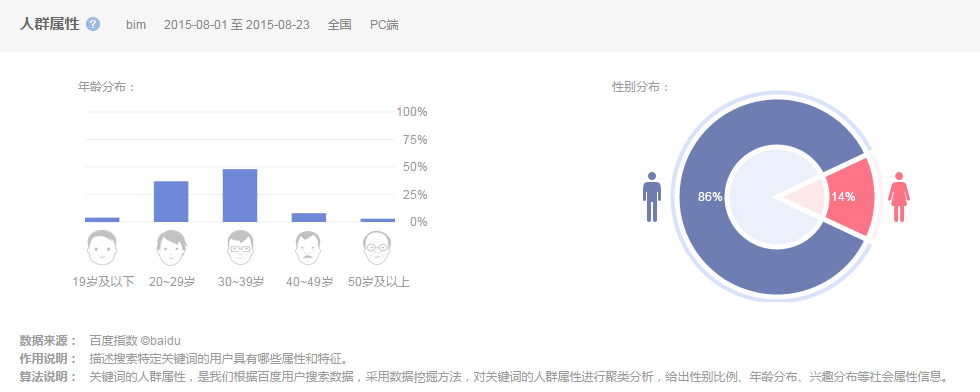
Task: Click the help question mark icon beside 人群属性
Action: pos(93,24)
